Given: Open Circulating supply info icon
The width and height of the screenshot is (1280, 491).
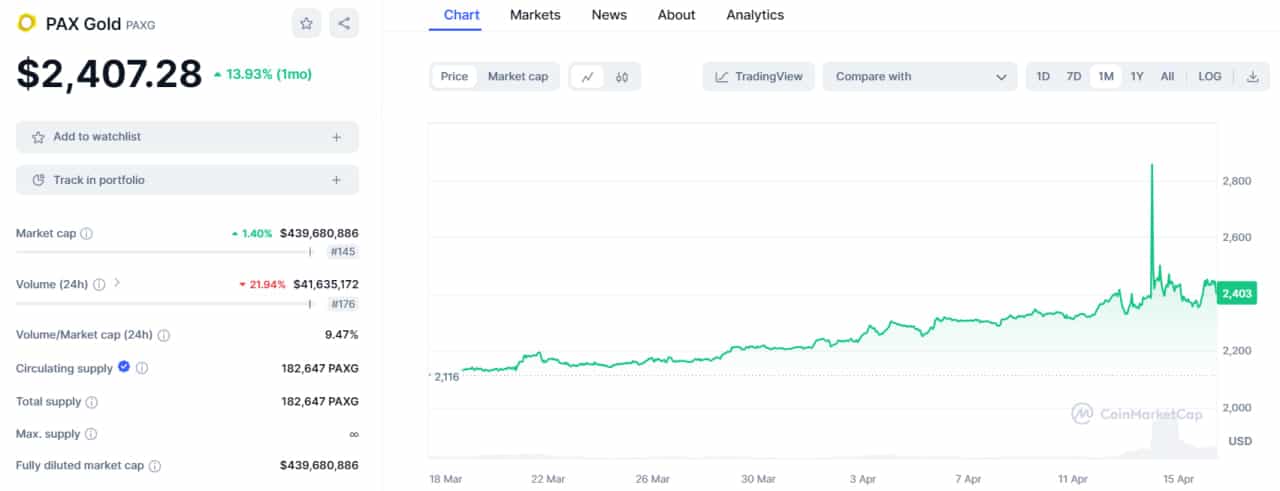Looking at the screenshot, I should click(142, 368).
